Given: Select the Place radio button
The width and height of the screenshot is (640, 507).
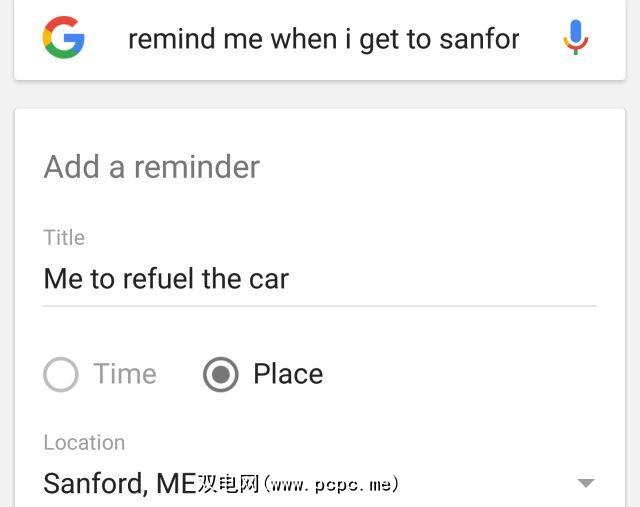Looking at the screenshot, I should click(221, 375).
